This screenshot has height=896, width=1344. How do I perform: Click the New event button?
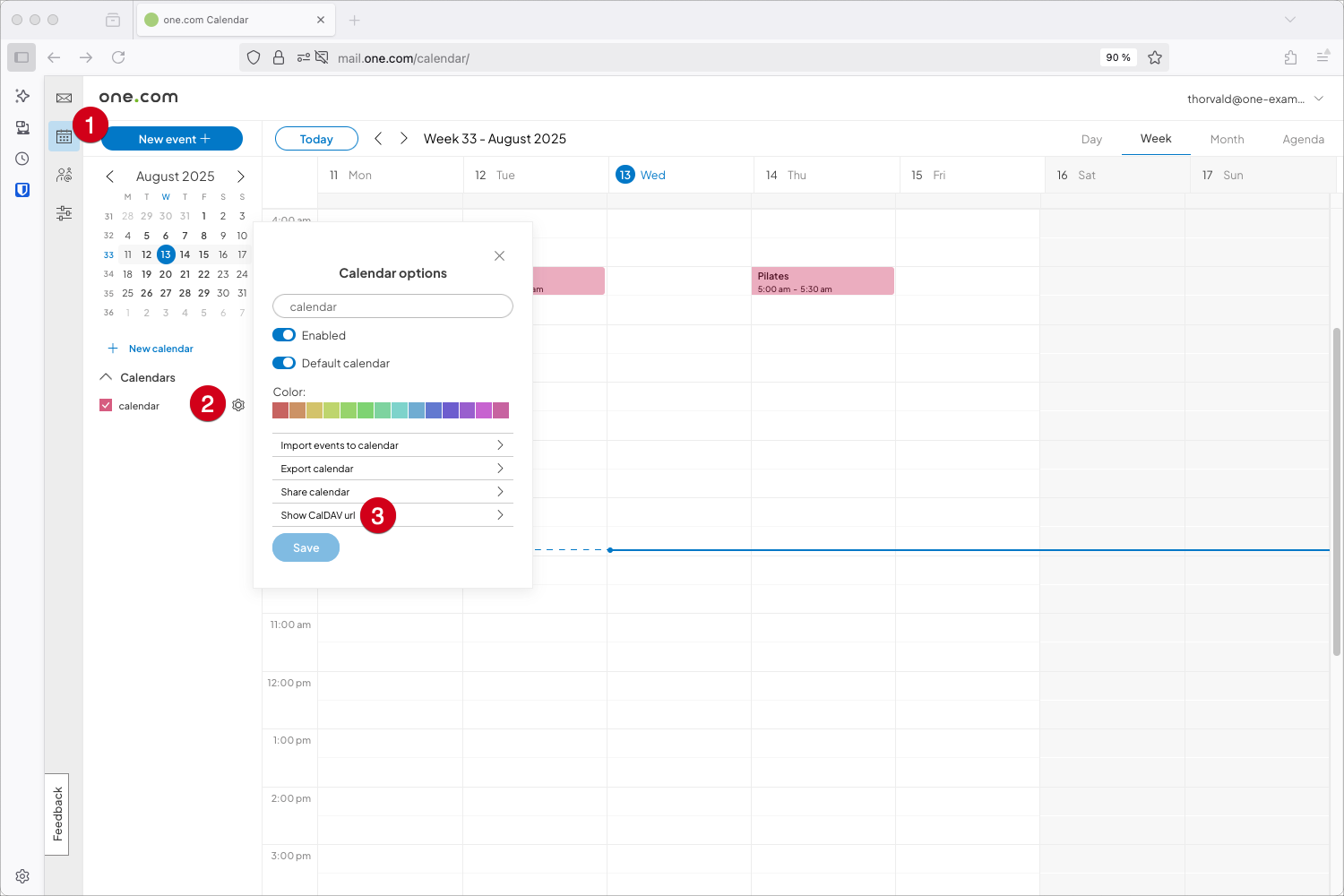172,138
